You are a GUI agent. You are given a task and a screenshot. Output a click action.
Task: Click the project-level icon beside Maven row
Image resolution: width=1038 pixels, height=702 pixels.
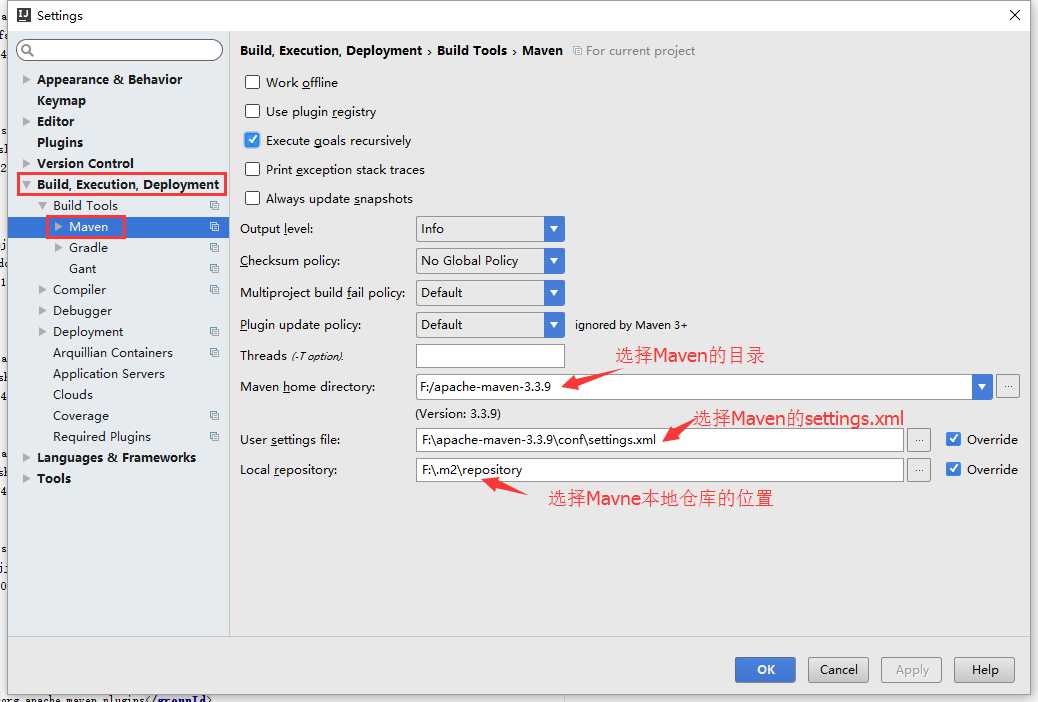tap(214, 226)
